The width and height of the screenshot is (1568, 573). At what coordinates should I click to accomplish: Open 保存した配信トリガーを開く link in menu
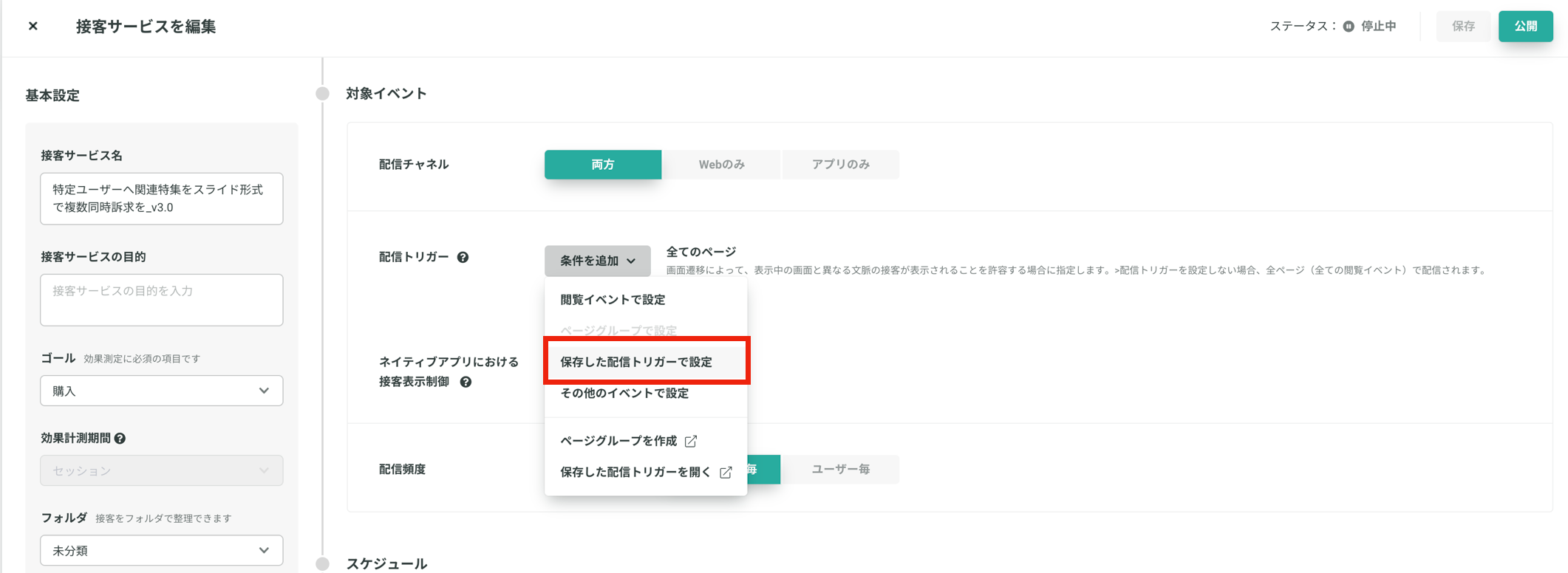pyautogui.click(x=645, y=472)
